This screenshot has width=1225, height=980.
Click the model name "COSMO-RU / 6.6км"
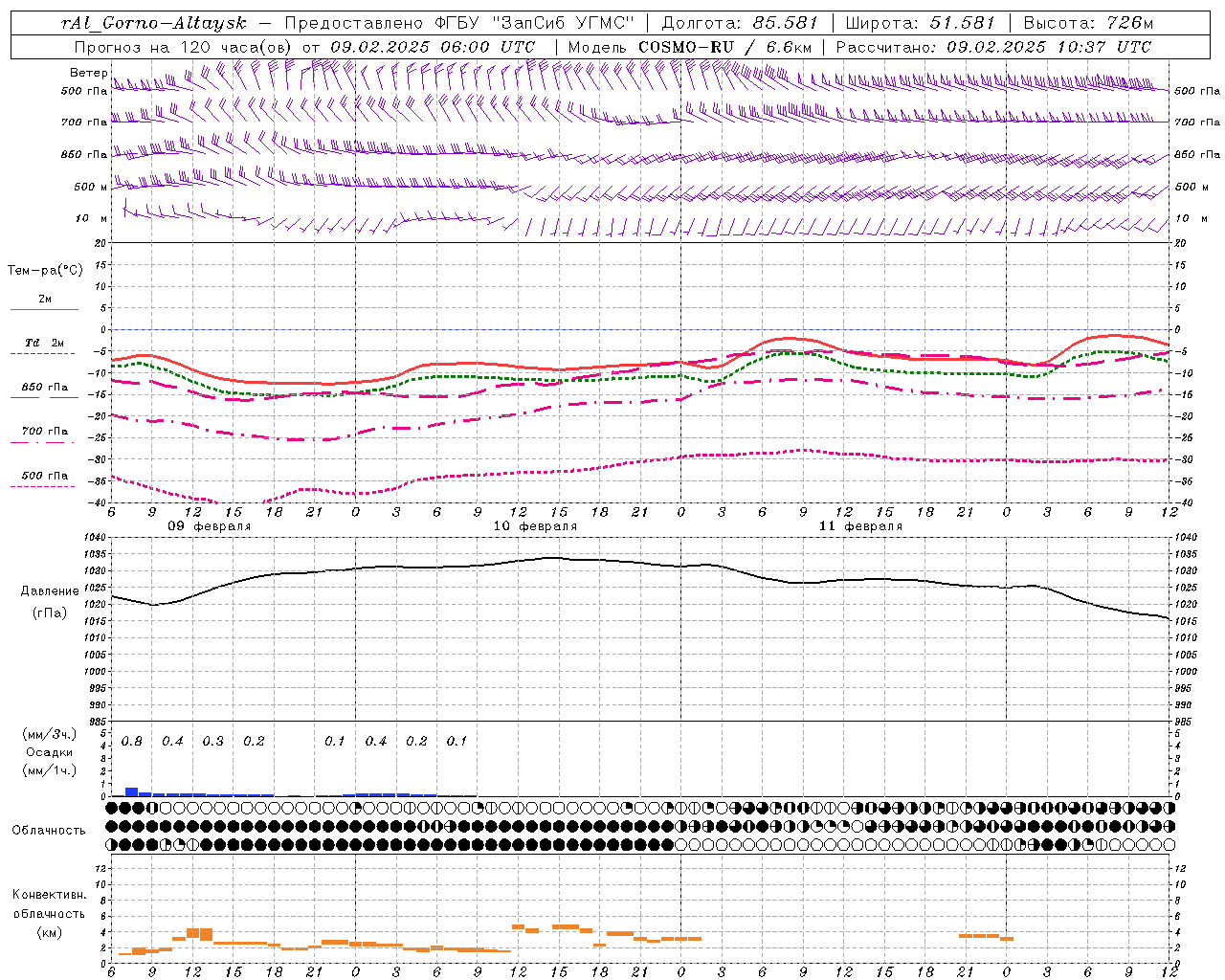724,47
